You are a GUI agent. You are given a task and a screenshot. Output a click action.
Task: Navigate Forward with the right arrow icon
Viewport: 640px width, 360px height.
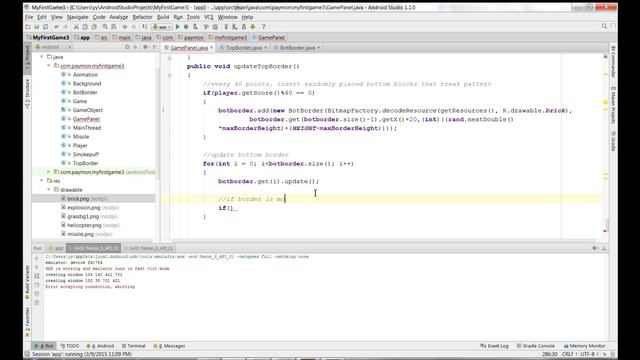point(133,27)
